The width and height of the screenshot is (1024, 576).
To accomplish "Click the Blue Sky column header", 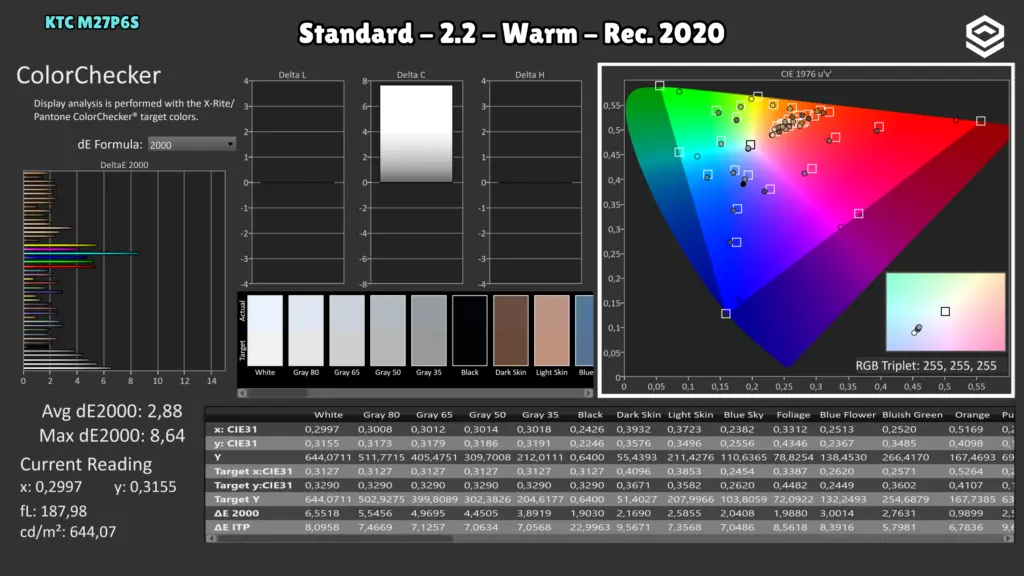I will [743, 415].
